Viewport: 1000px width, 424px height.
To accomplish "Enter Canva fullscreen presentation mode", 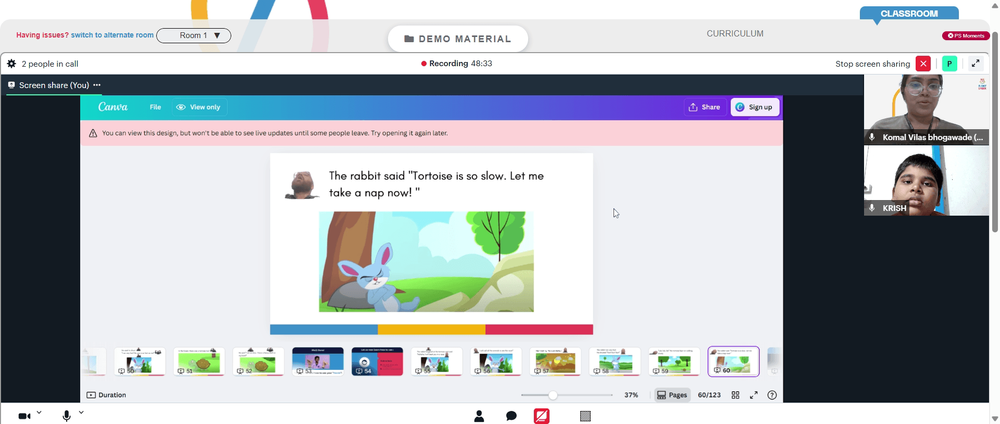I will [x=754, y=395].
